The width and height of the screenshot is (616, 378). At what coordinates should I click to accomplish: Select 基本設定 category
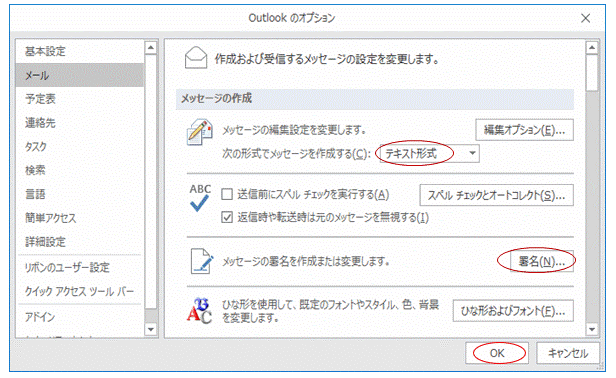80,51
